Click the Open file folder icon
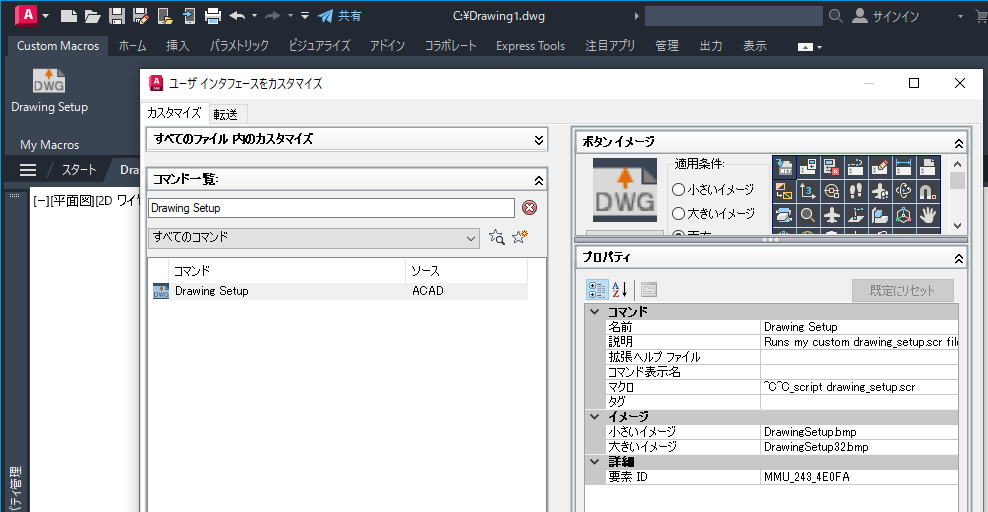Image resolution: width=988 pixels, height=512 pixels. point(93,16)
